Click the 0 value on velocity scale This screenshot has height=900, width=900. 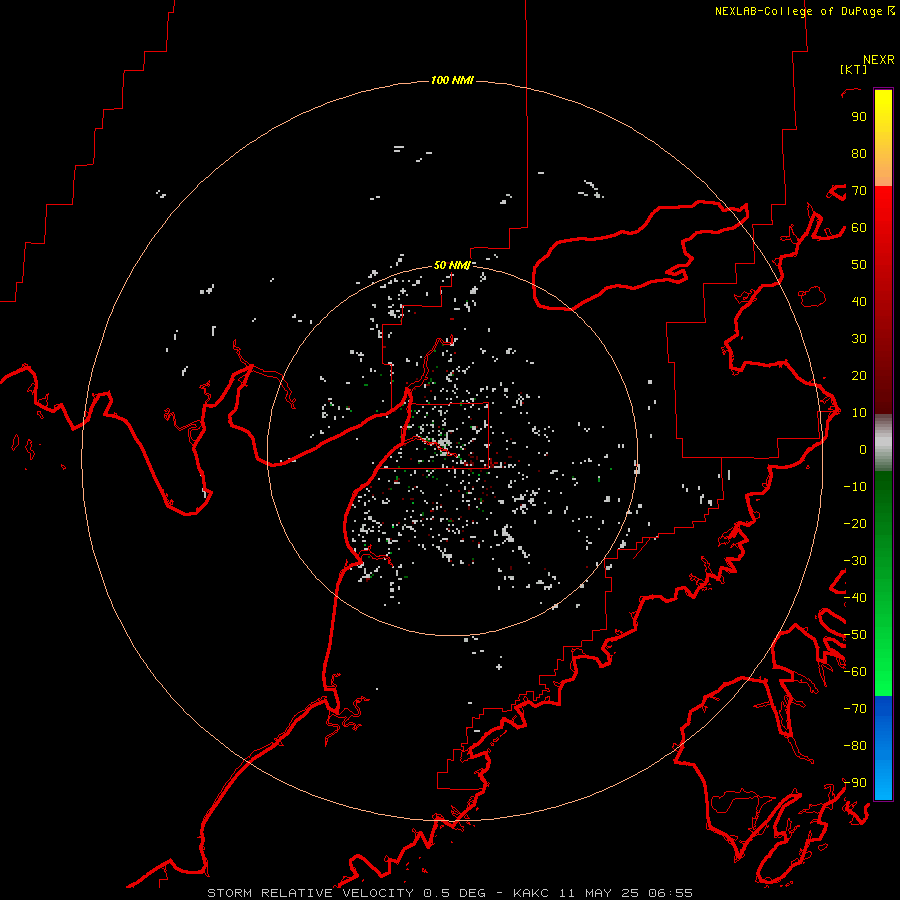(x=863, y=449)
